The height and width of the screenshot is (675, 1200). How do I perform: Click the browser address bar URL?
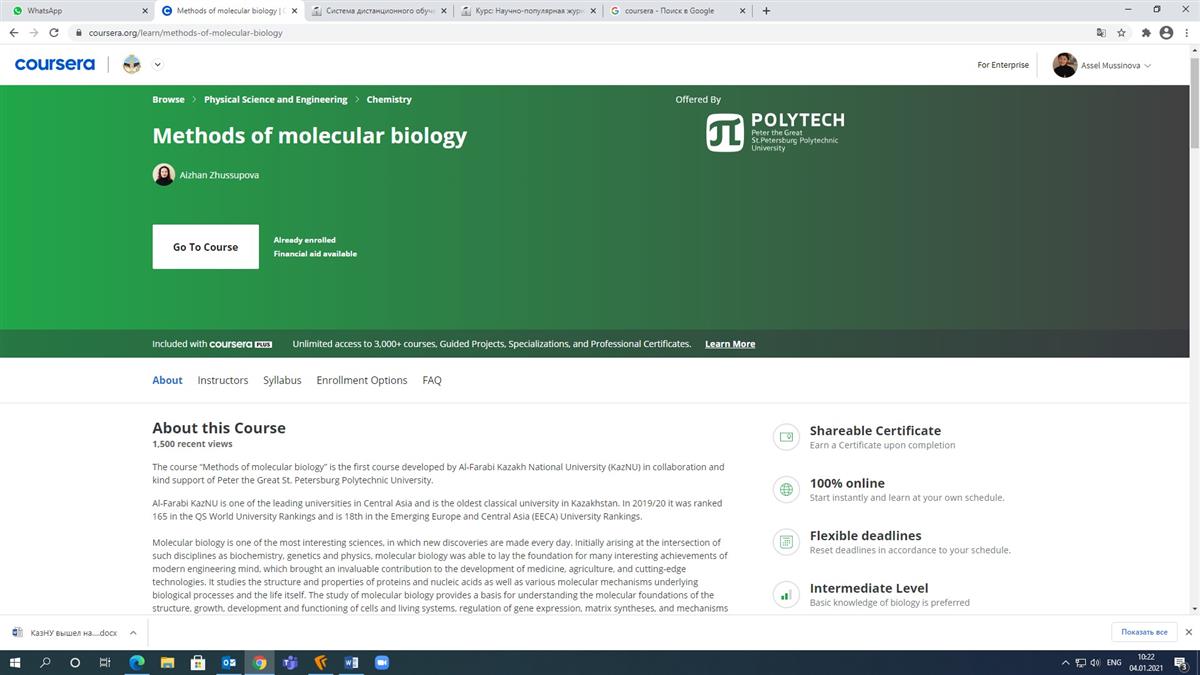185,32
